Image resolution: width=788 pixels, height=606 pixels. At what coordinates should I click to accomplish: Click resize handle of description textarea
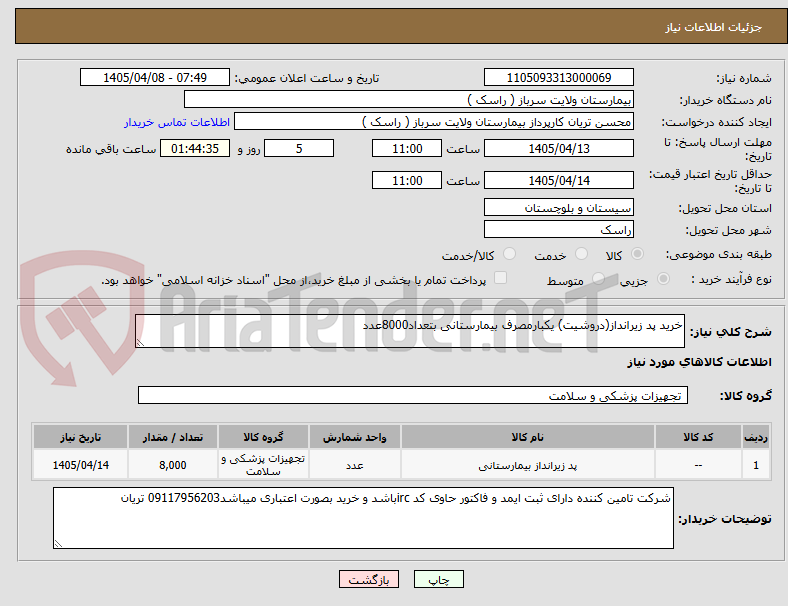[x=140, y=343]
